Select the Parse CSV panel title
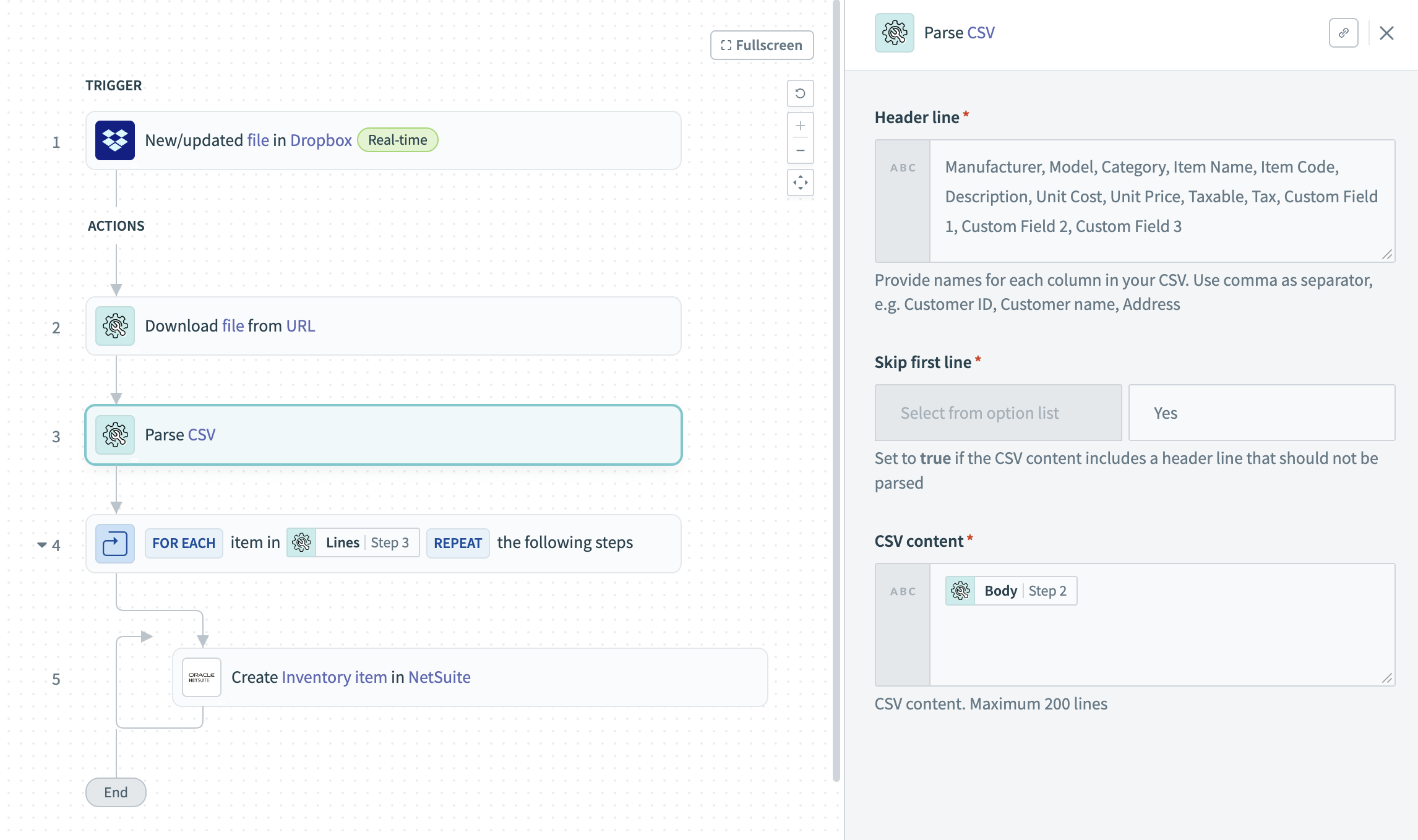 tap(958, 32)
